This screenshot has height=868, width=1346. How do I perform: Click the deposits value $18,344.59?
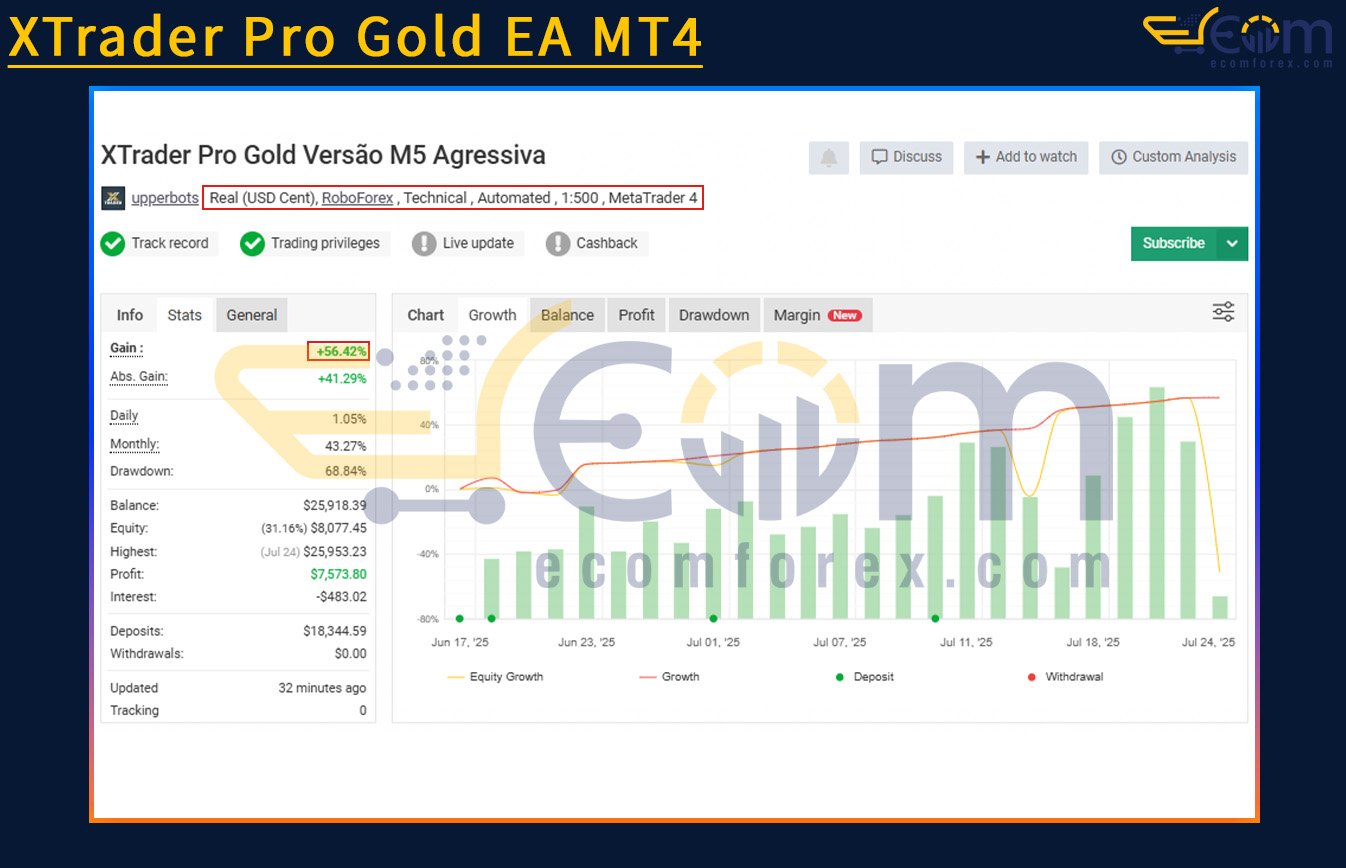click(x=335, y=631)
